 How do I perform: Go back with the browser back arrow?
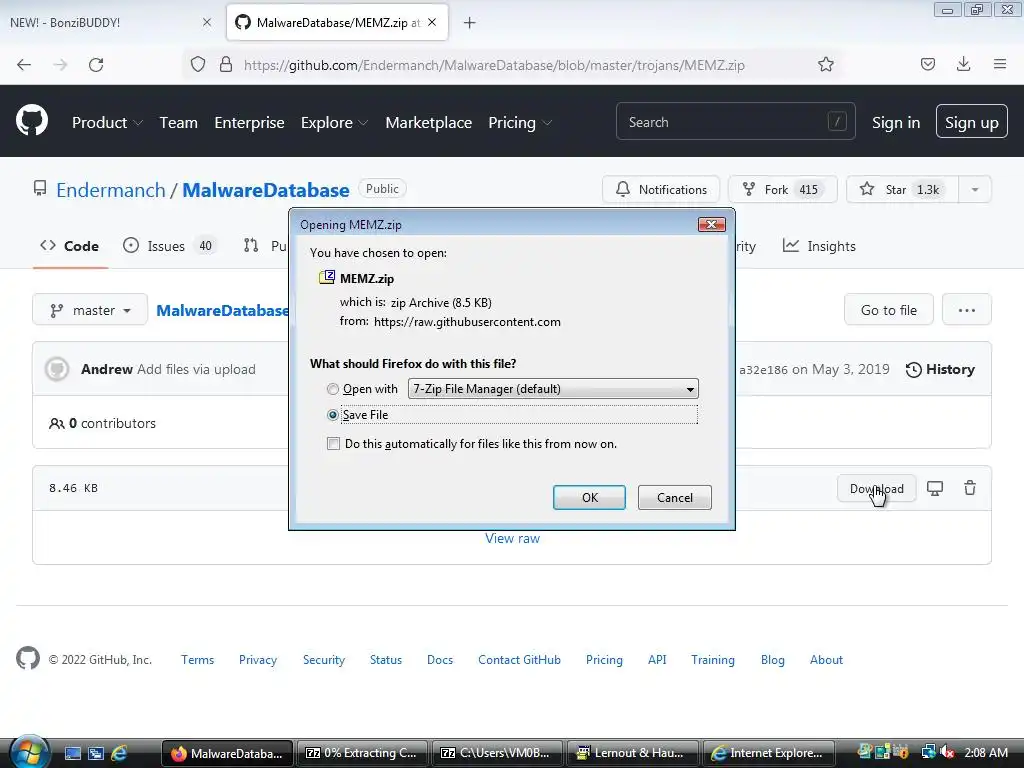24,65
